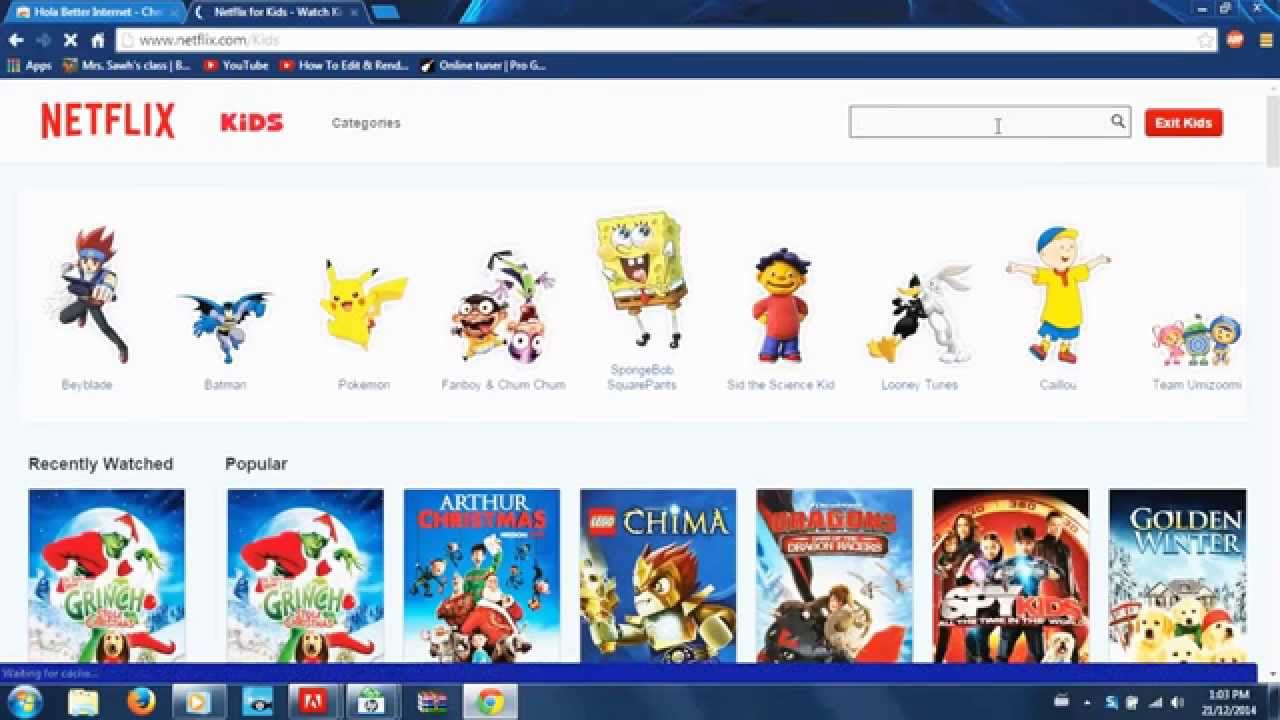Open the Categories menu

(x=366, y=123)
